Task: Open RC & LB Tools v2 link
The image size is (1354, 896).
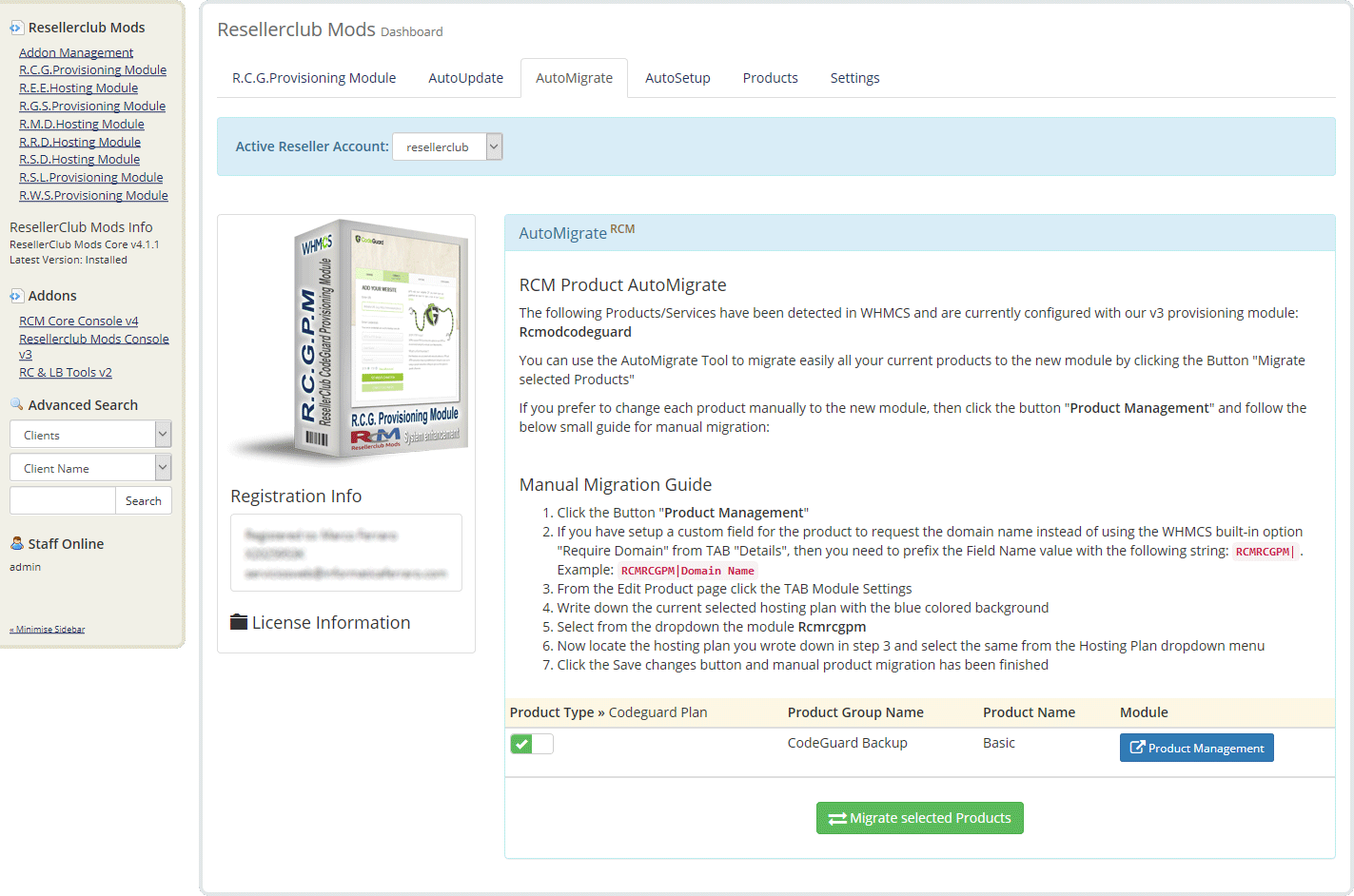Action: tap(66, 373)
